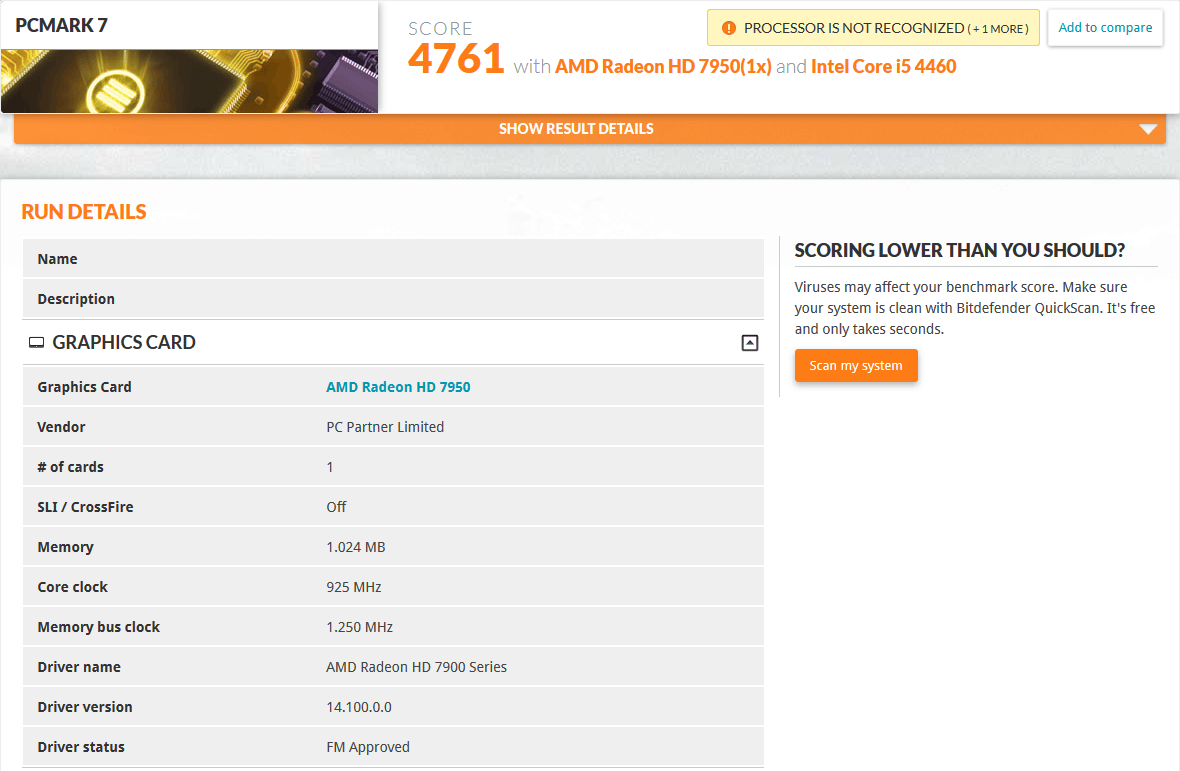Select SLI / CrossFire value Off
1180x771 pixels.
(x=336, y=507)
